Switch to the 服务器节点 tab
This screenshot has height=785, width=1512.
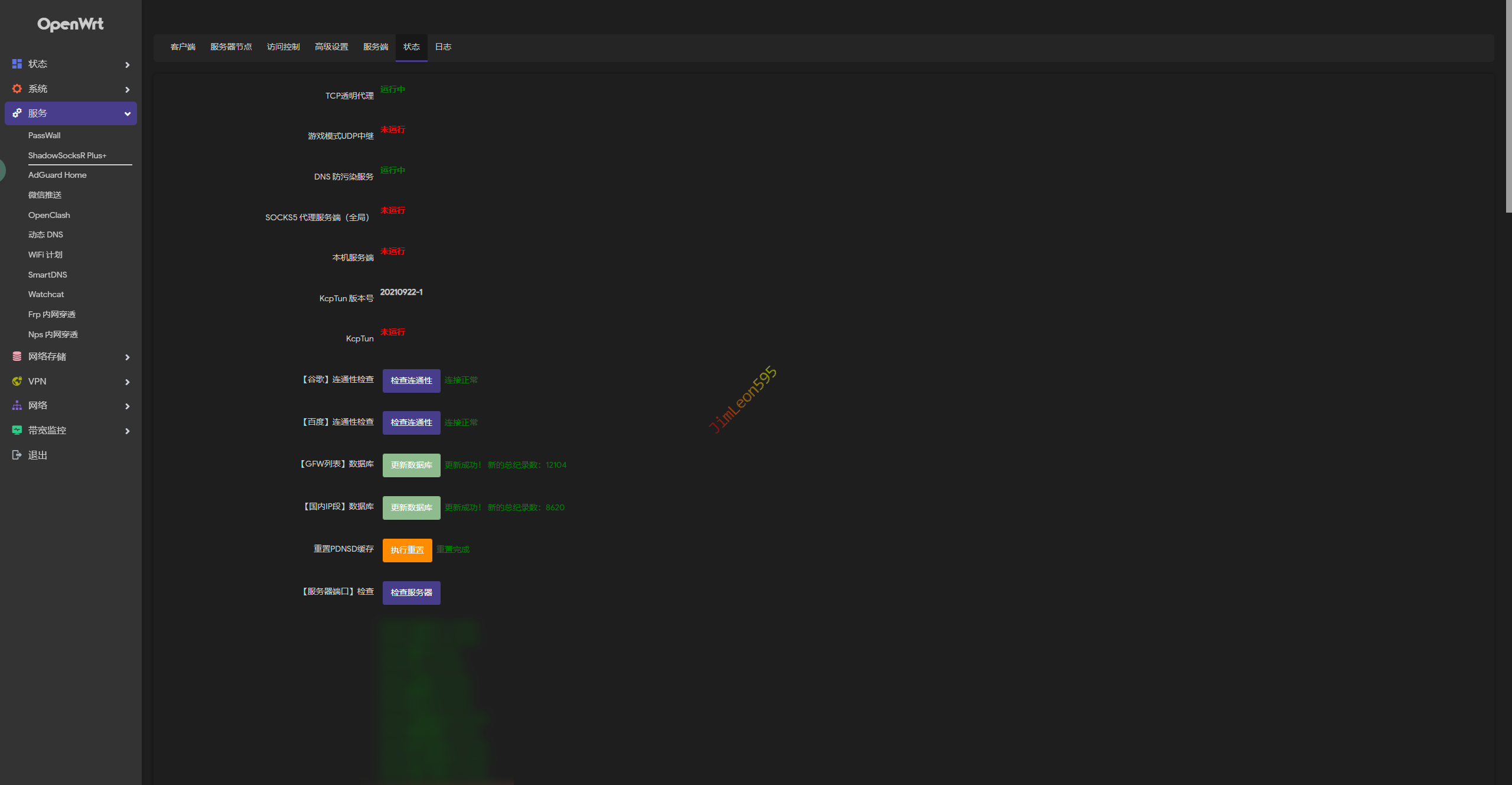click(x=231, y=47)
